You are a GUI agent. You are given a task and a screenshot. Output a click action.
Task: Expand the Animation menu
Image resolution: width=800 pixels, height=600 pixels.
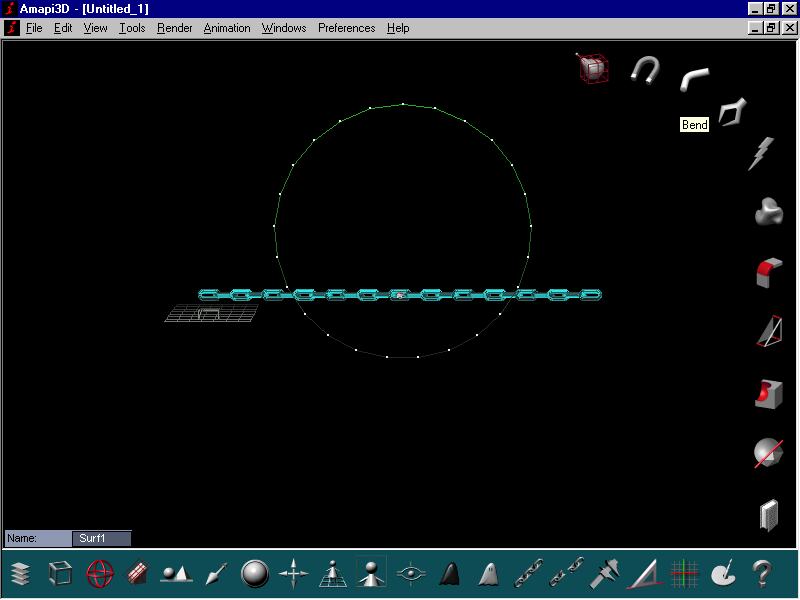point(227,28)
